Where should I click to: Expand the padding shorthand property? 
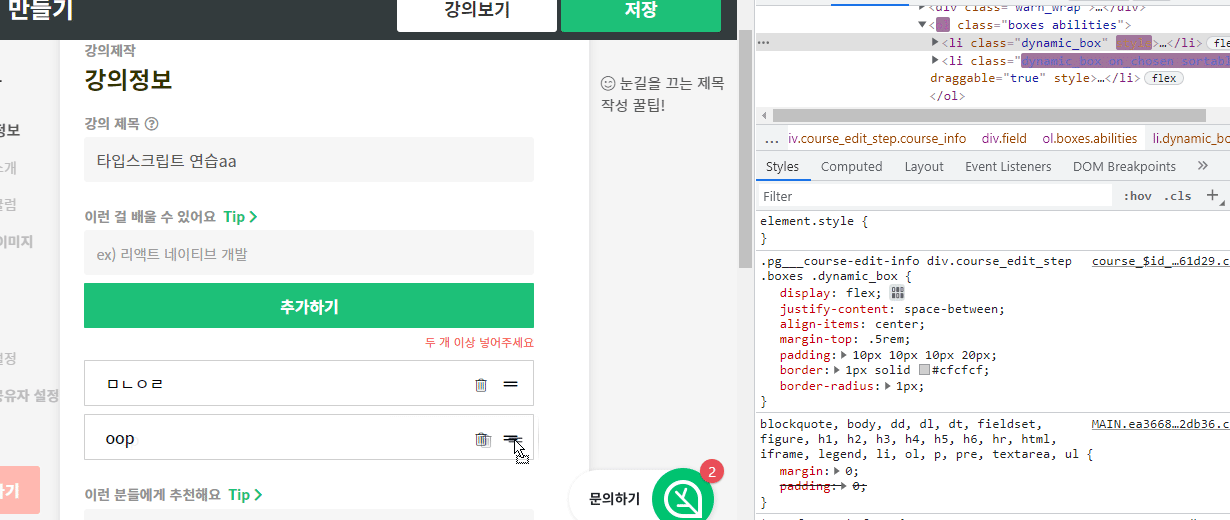(844, 355)
